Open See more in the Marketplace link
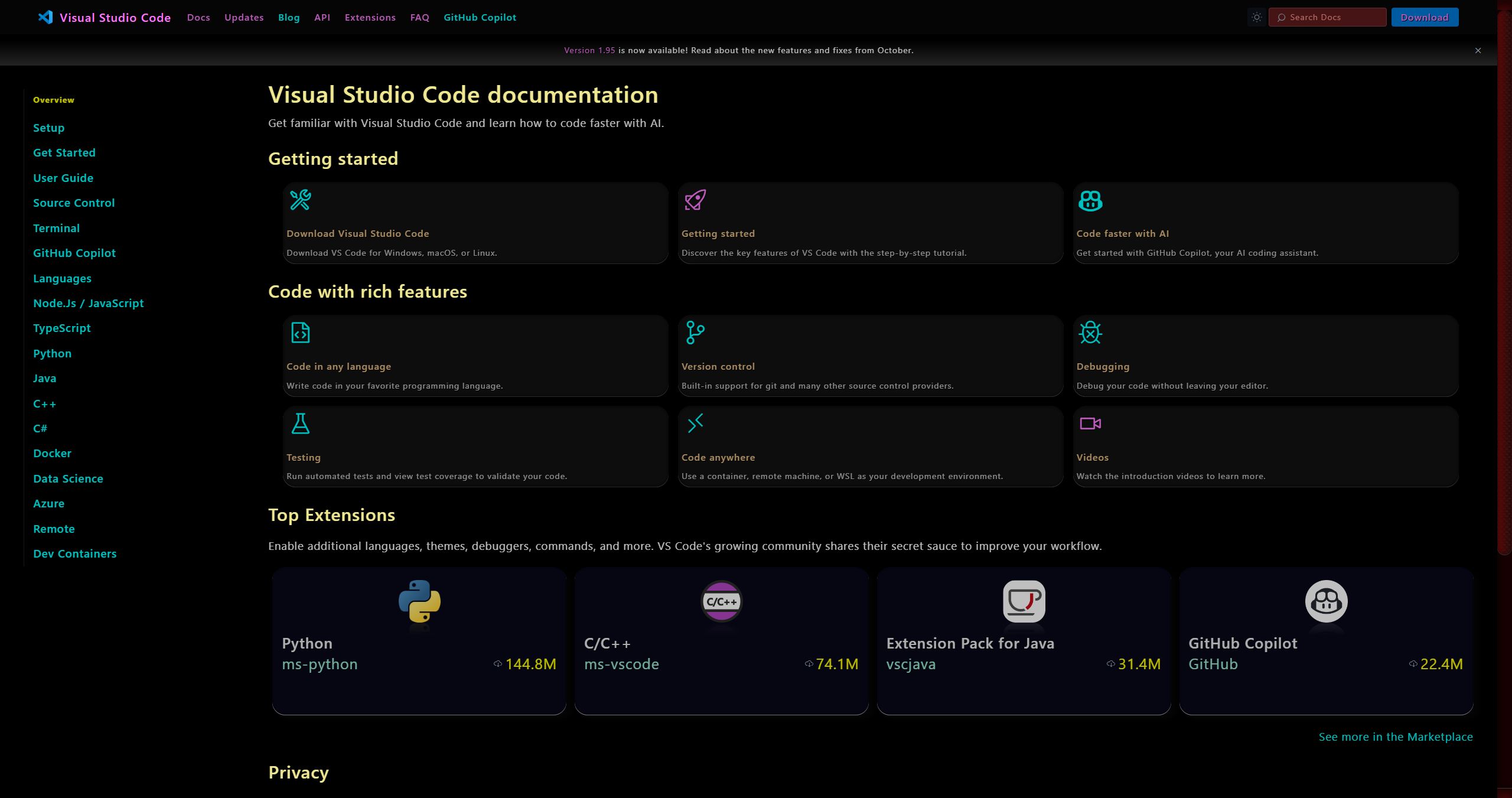The image size is (1512, 798). [1396, 737]
